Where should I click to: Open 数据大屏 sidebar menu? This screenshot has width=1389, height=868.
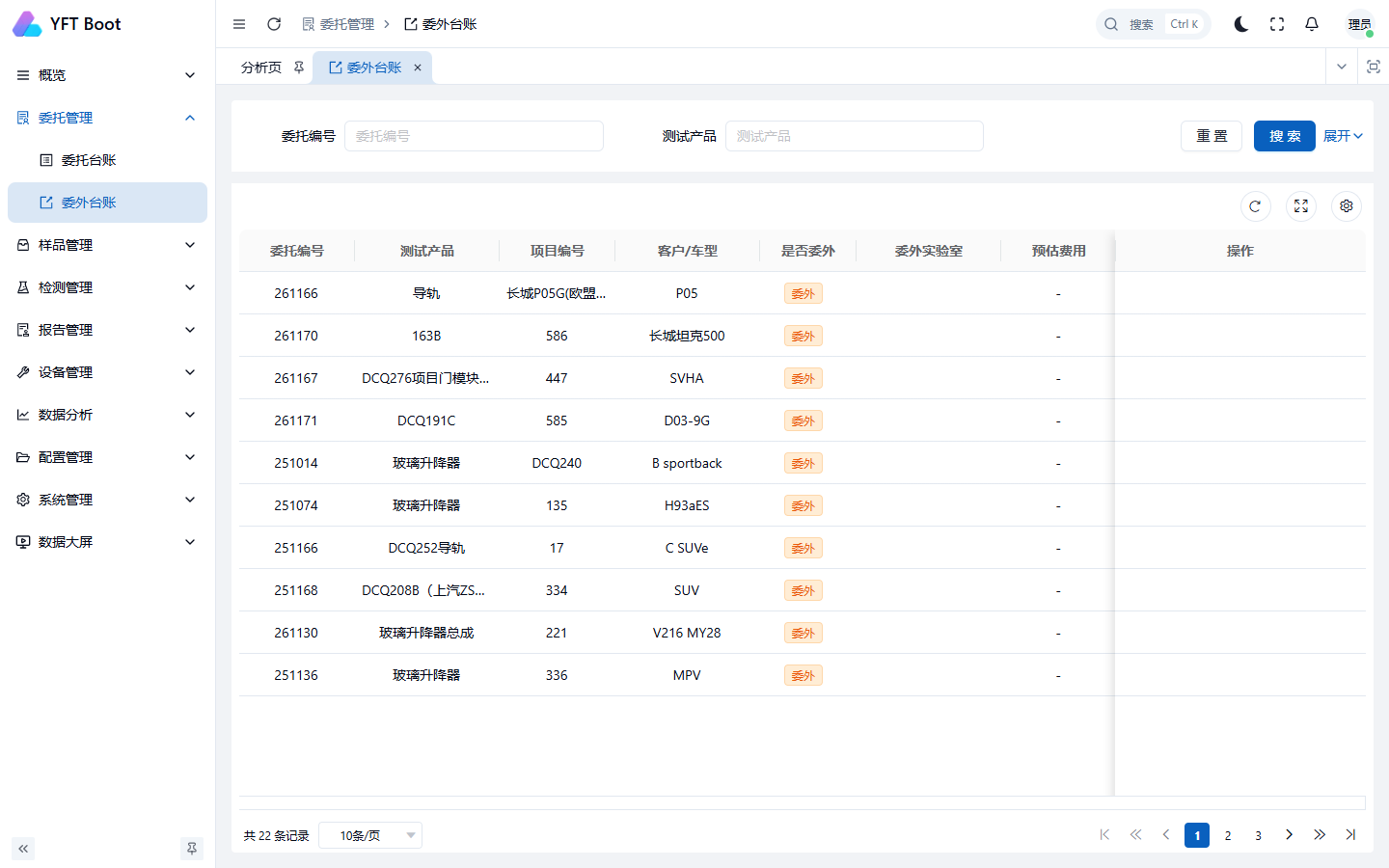tap(107, 542)
